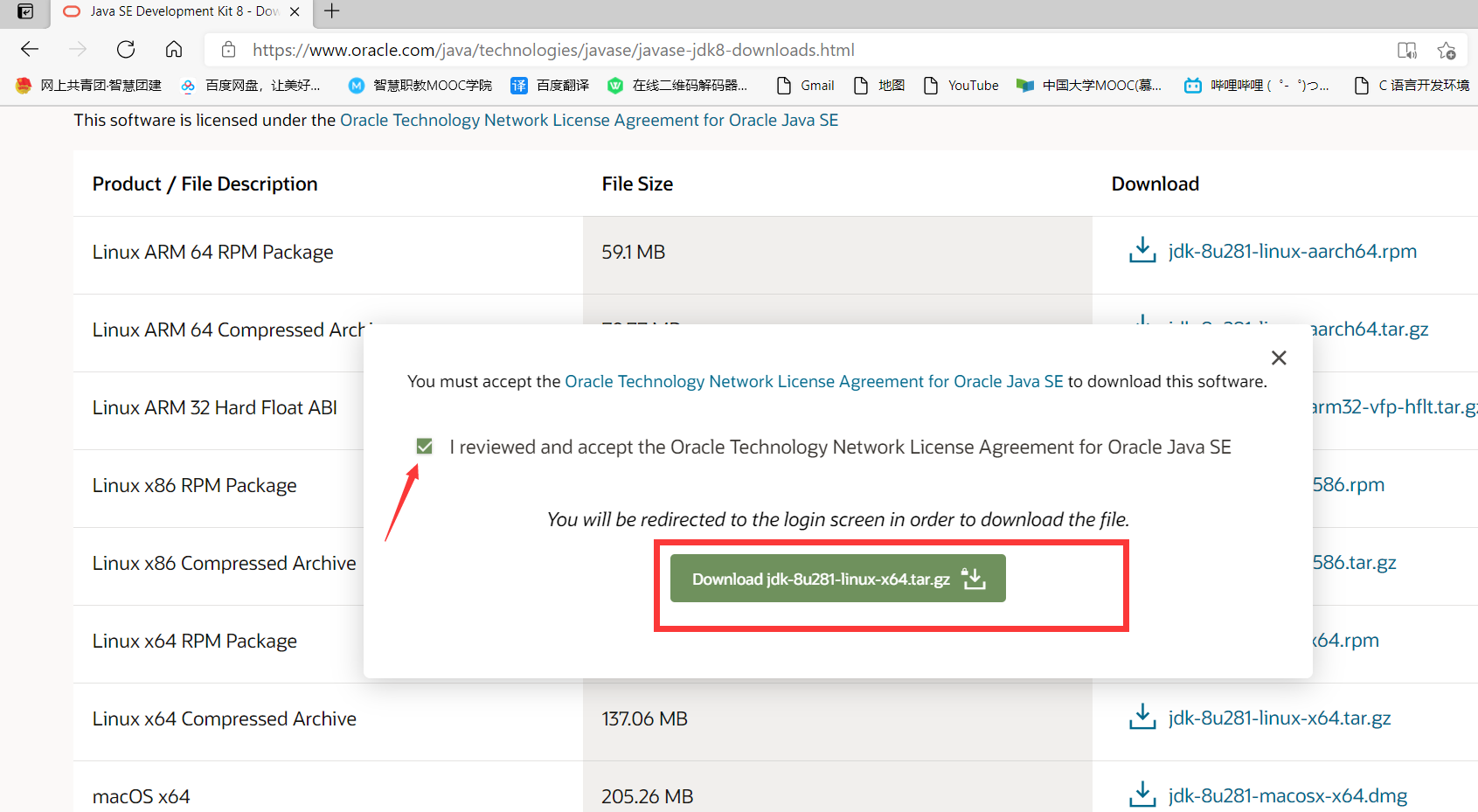
Task: Open the 智慧职教MOOC学院 bookmark
Action: pos(420,85)
